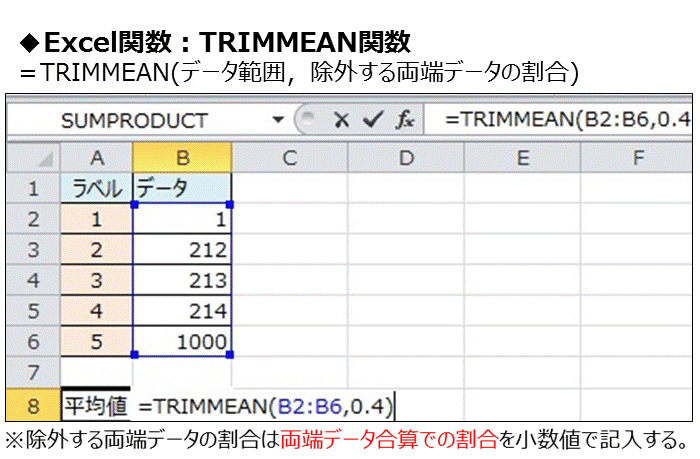Open the Name Box dropdown arrow
Image resolution: width=700 pixels, height=459 pixels.
click(278, 120)
